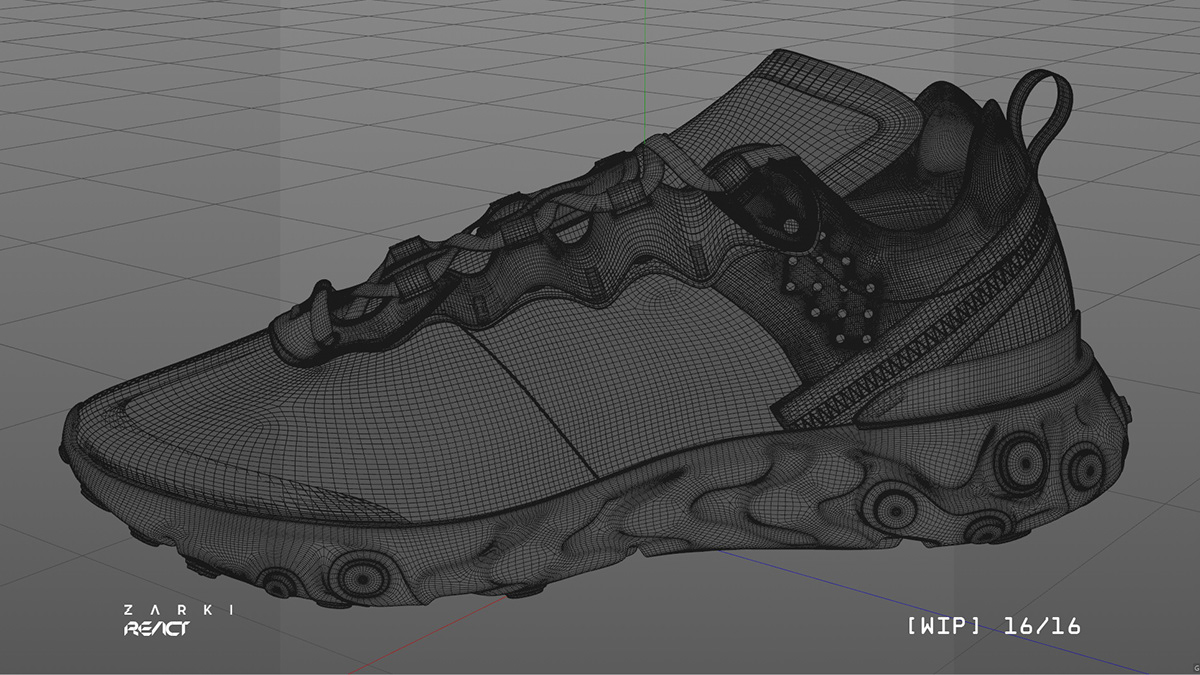The image size is (1200, 675).
Task: Click the small G badge in bottom-right corner
Action: click(1196, 668)
